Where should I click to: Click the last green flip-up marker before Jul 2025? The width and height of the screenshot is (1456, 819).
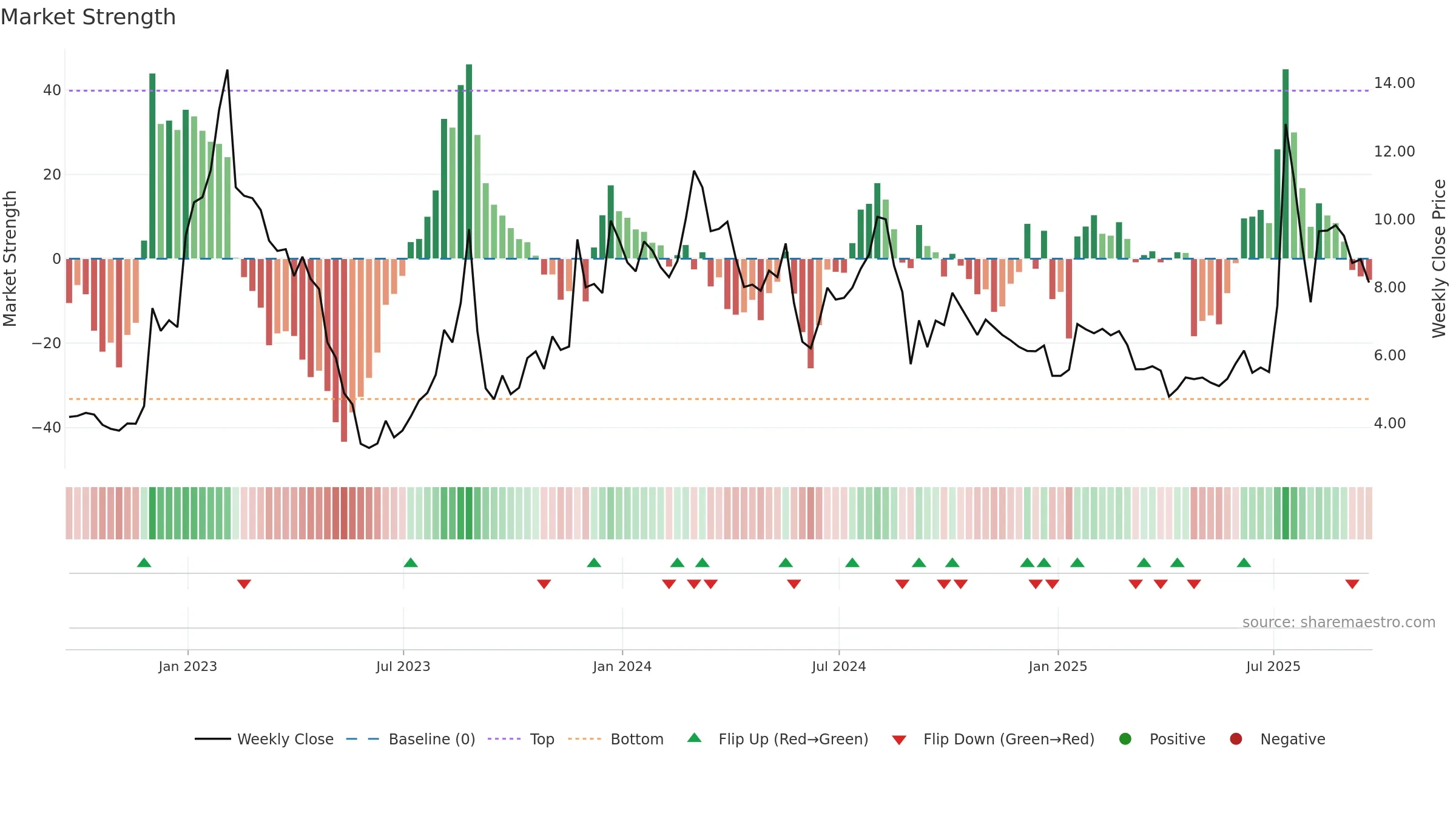coord(1244,562)
